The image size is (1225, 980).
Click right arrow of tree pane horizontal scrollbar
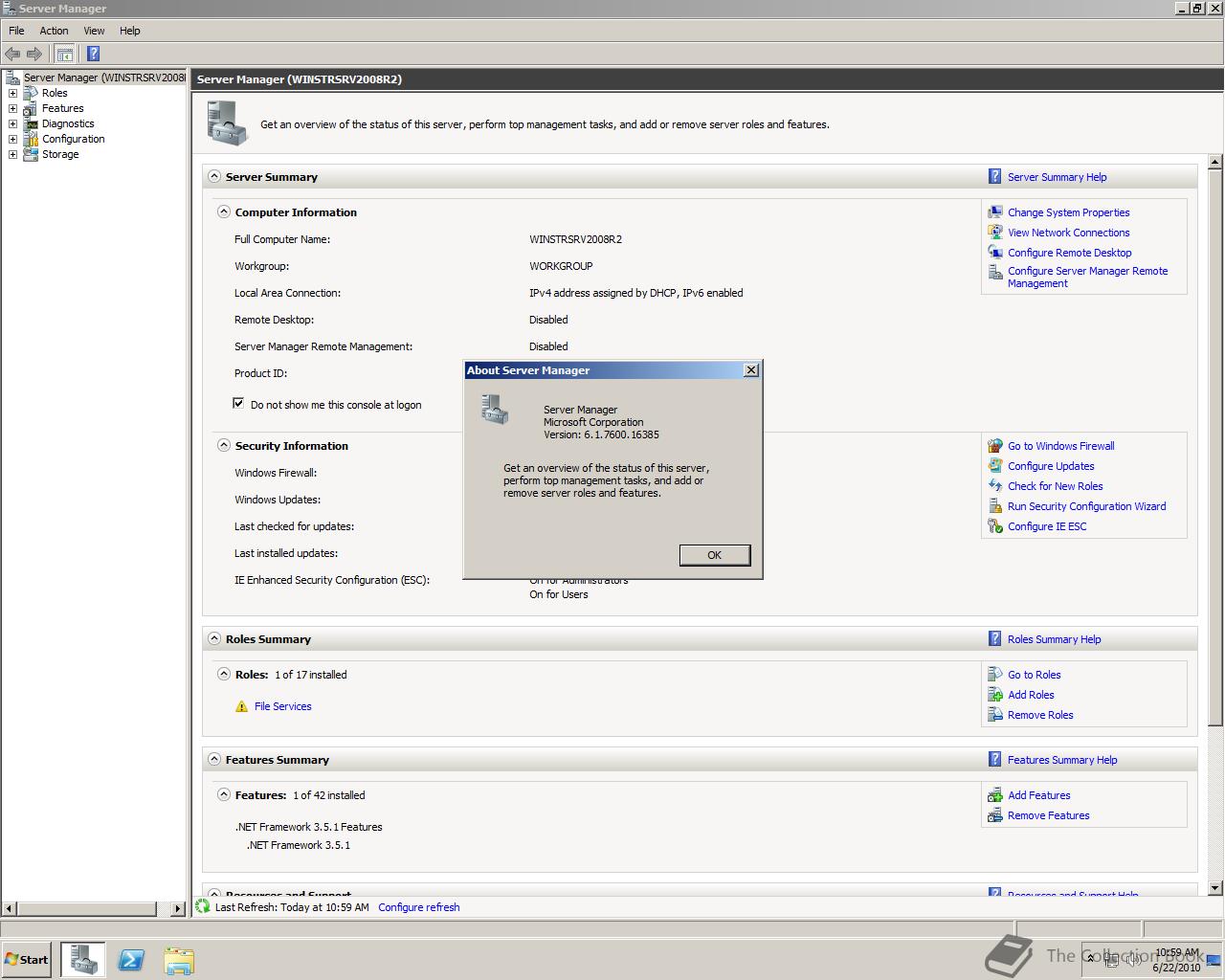pyautogui.click(x=178, y=908)
